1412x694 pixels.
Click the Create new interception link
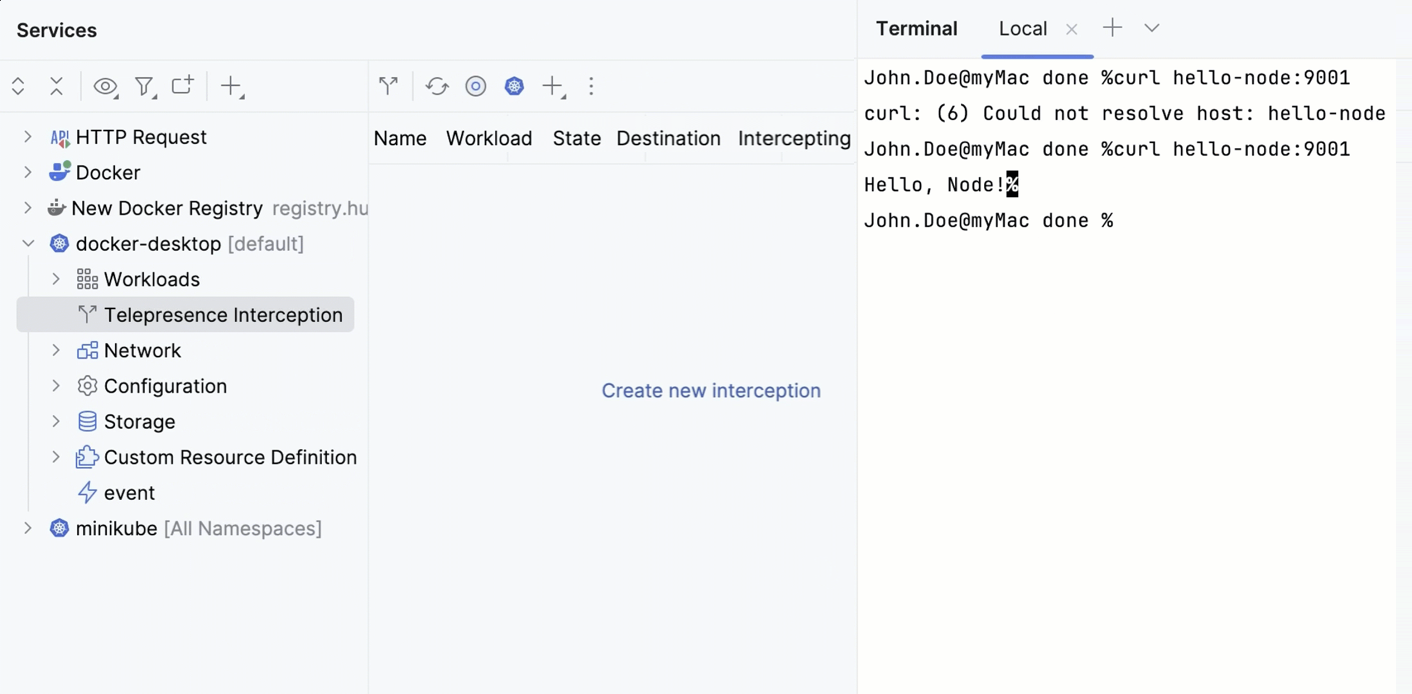710,390
